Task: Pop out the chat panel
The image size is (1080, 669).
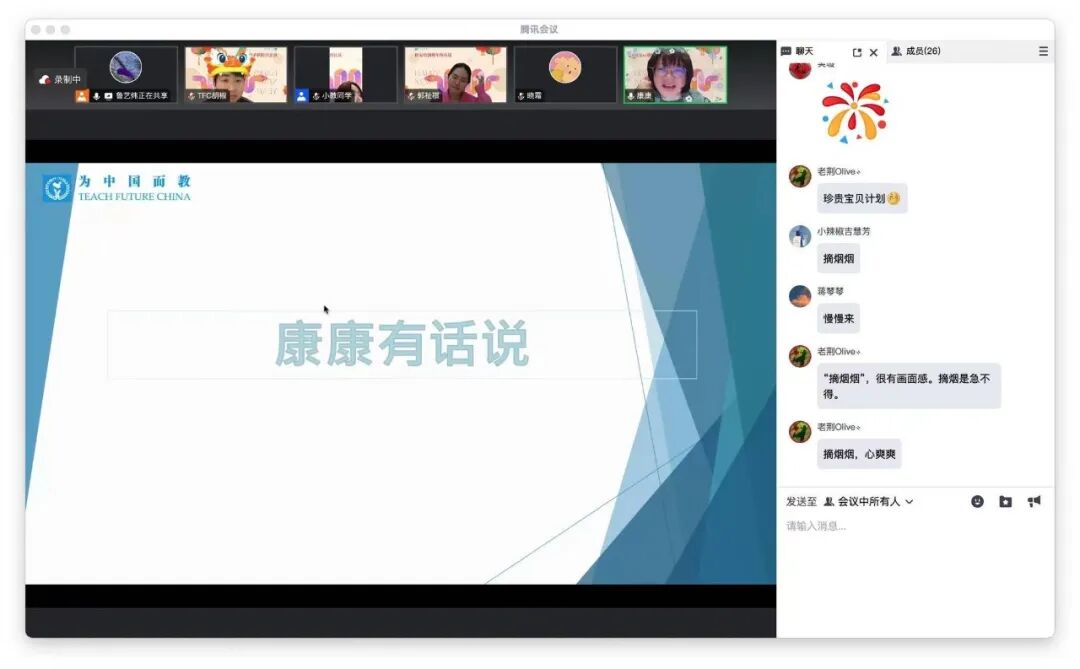Action: 856,51
